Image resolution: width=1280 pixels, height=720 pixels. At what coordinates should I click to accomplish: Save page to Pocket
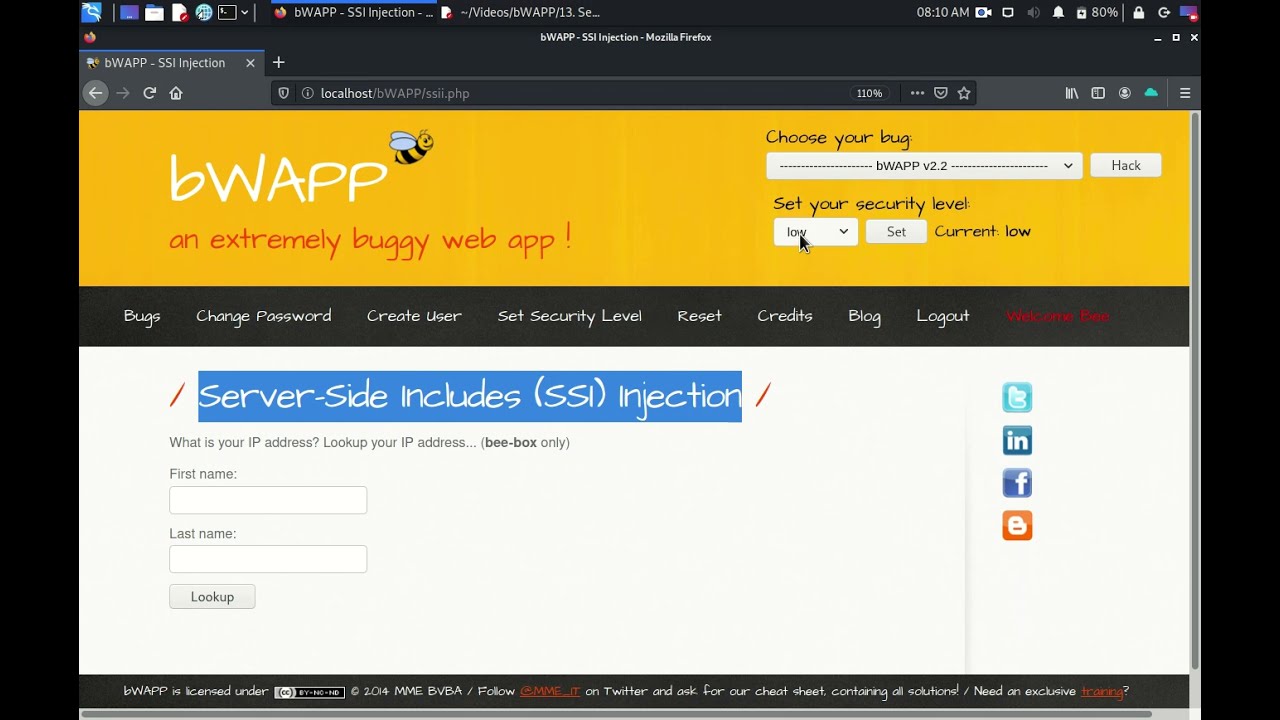(x=941, y=93)
